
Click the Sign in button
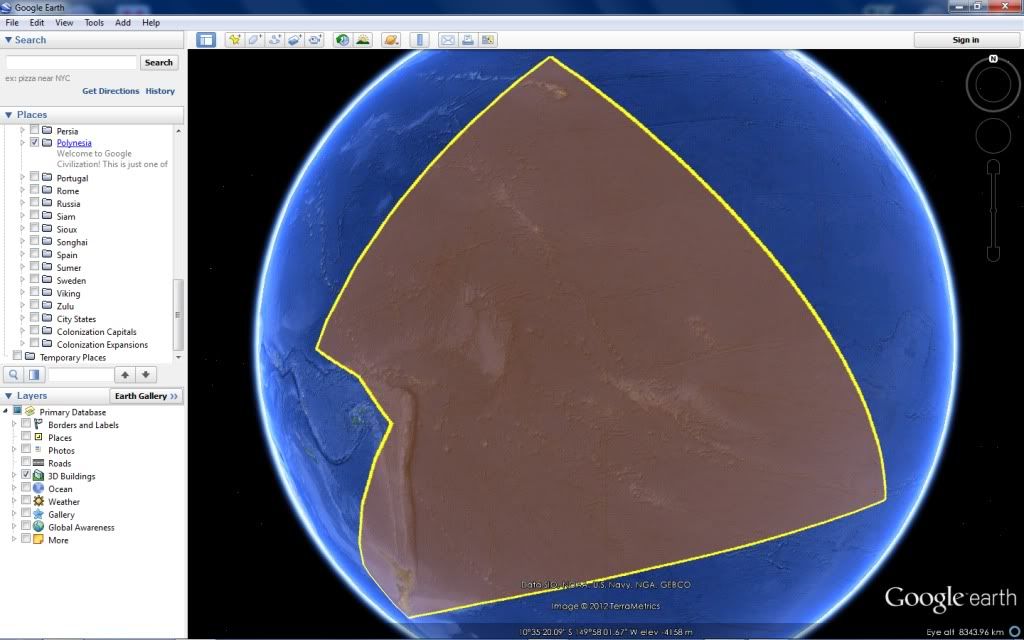pos(966,40)
